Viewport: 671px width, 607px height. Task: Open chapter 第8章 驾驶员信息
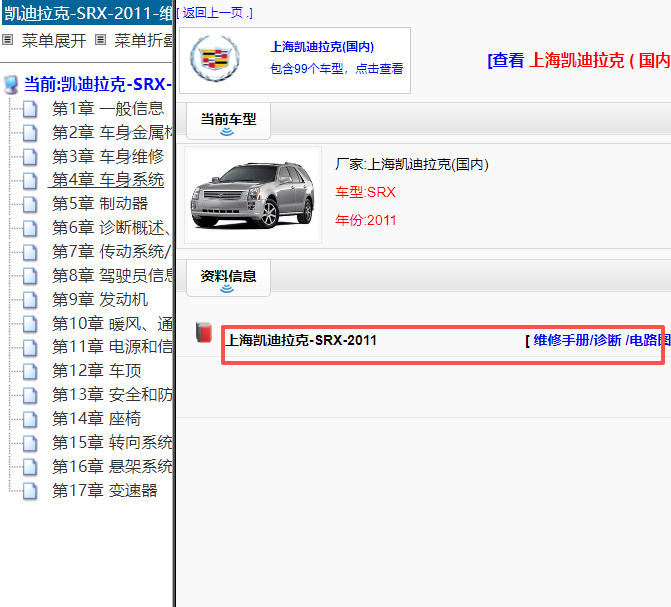(112, 276)
